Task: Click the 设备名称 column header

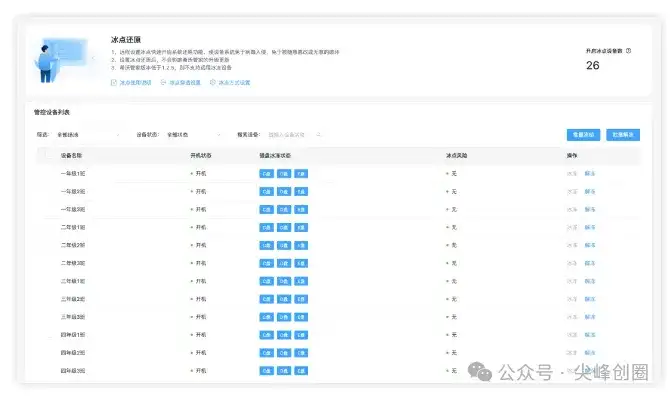Action: 71,155
